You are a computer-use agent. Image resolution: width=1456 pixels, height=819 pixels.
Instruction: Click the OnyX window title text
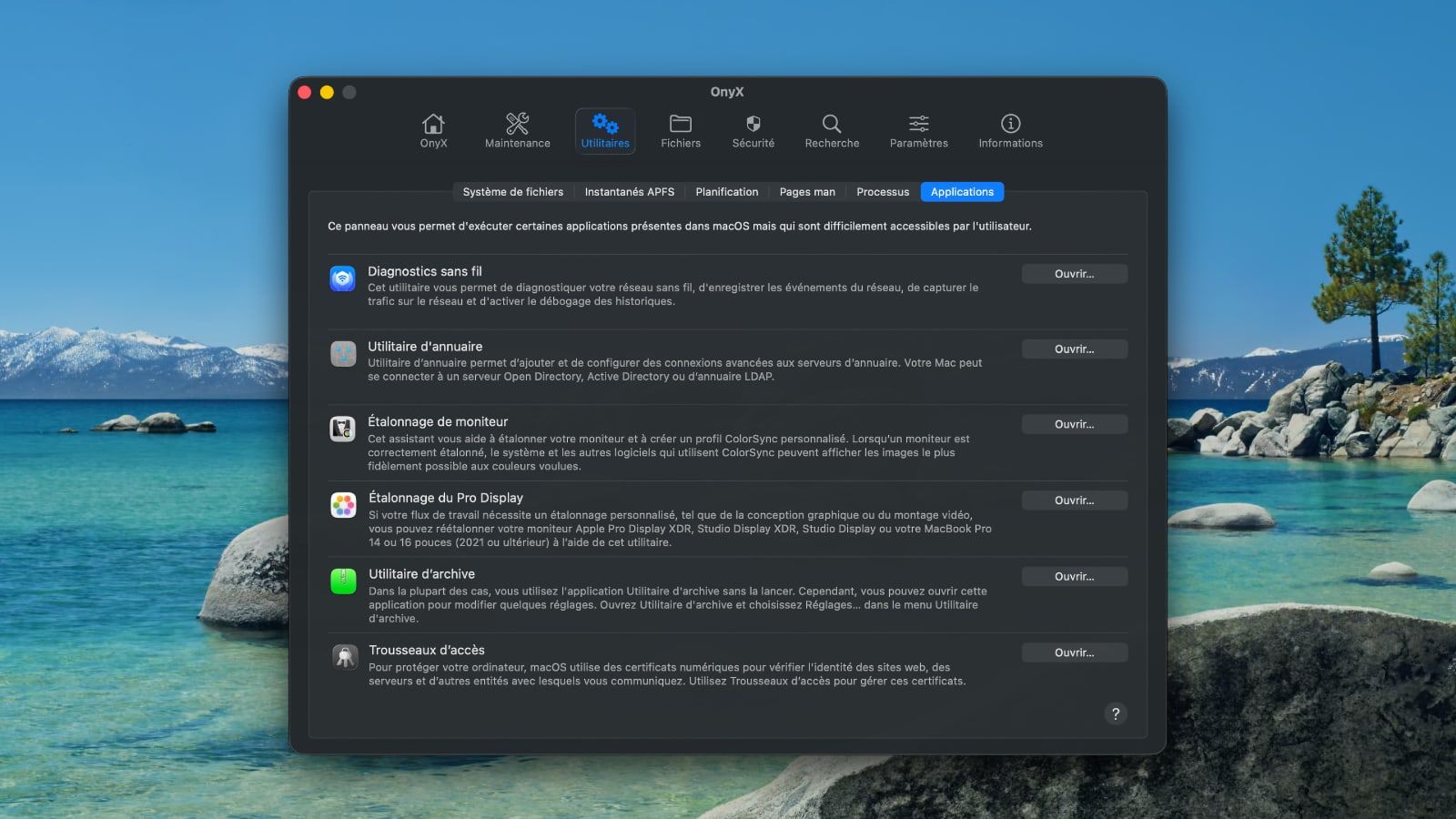pos(727,92)
